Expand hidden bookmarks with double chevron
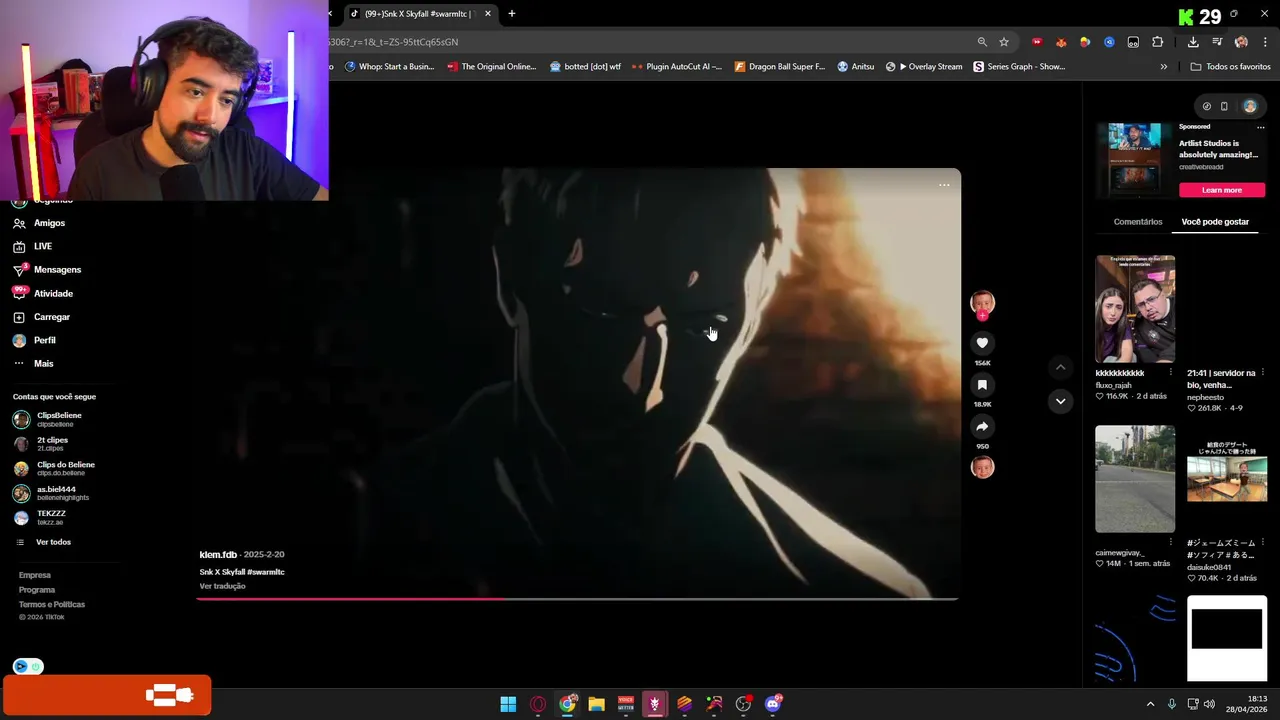Image resolution: width=1280 pixels, height=720 pixels. (1163, 67)
